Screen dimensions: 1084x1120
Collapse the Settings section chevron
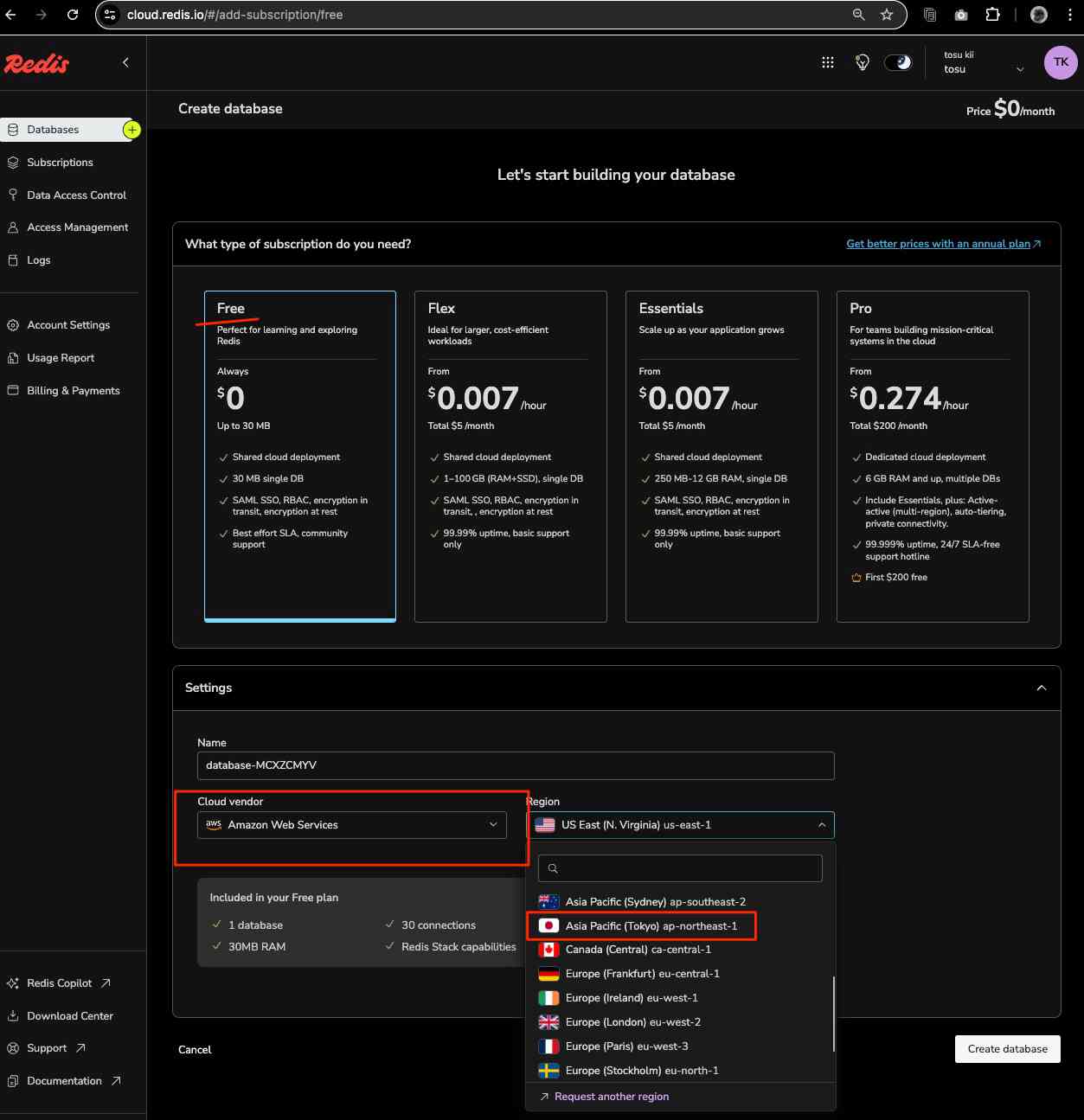coord(1041,688)
